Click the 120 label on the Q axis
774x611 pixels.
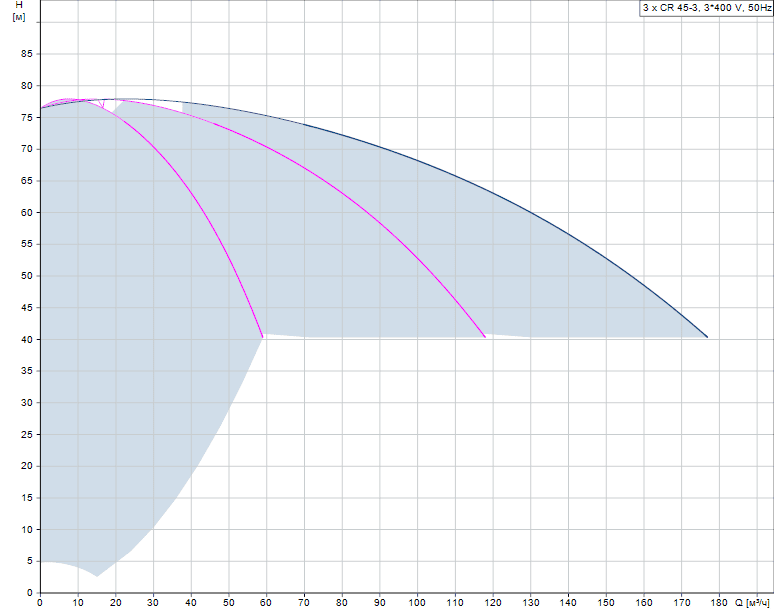[x=493, y=603]
